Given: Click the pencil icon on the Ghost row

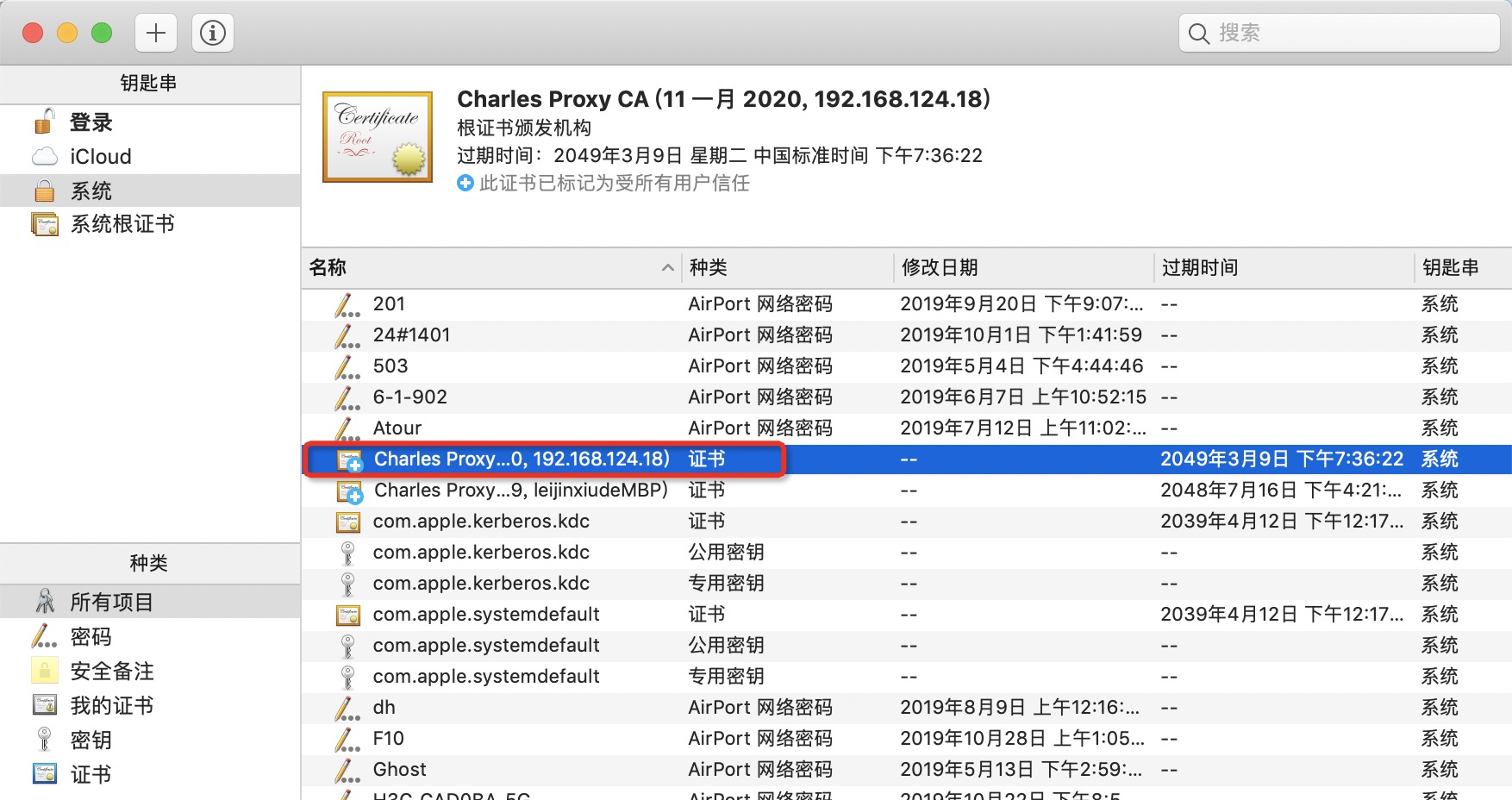Looking at the screenshot, I should click(x=347, y=770).
